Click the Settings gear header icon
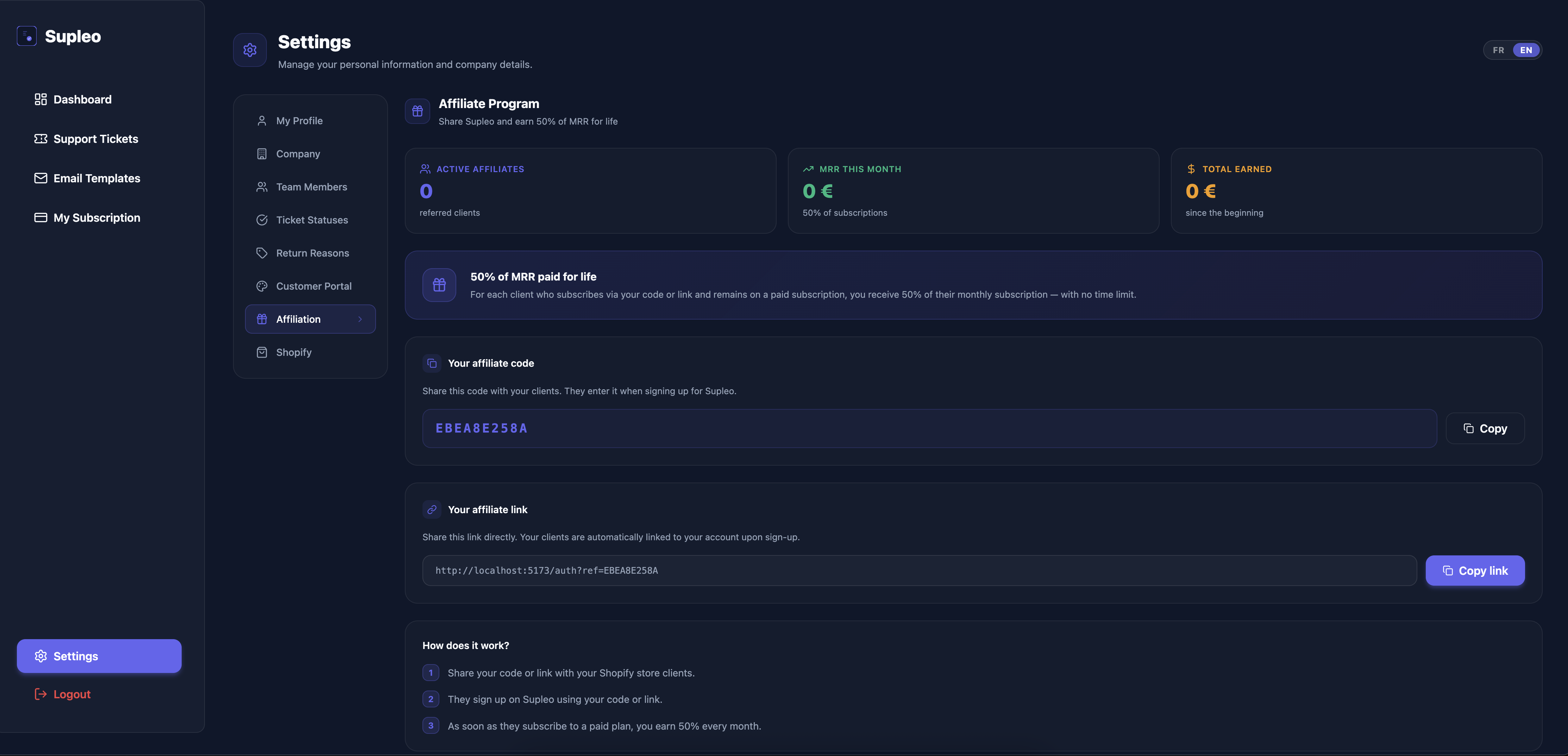1568x756 pixels. point(250,50)
